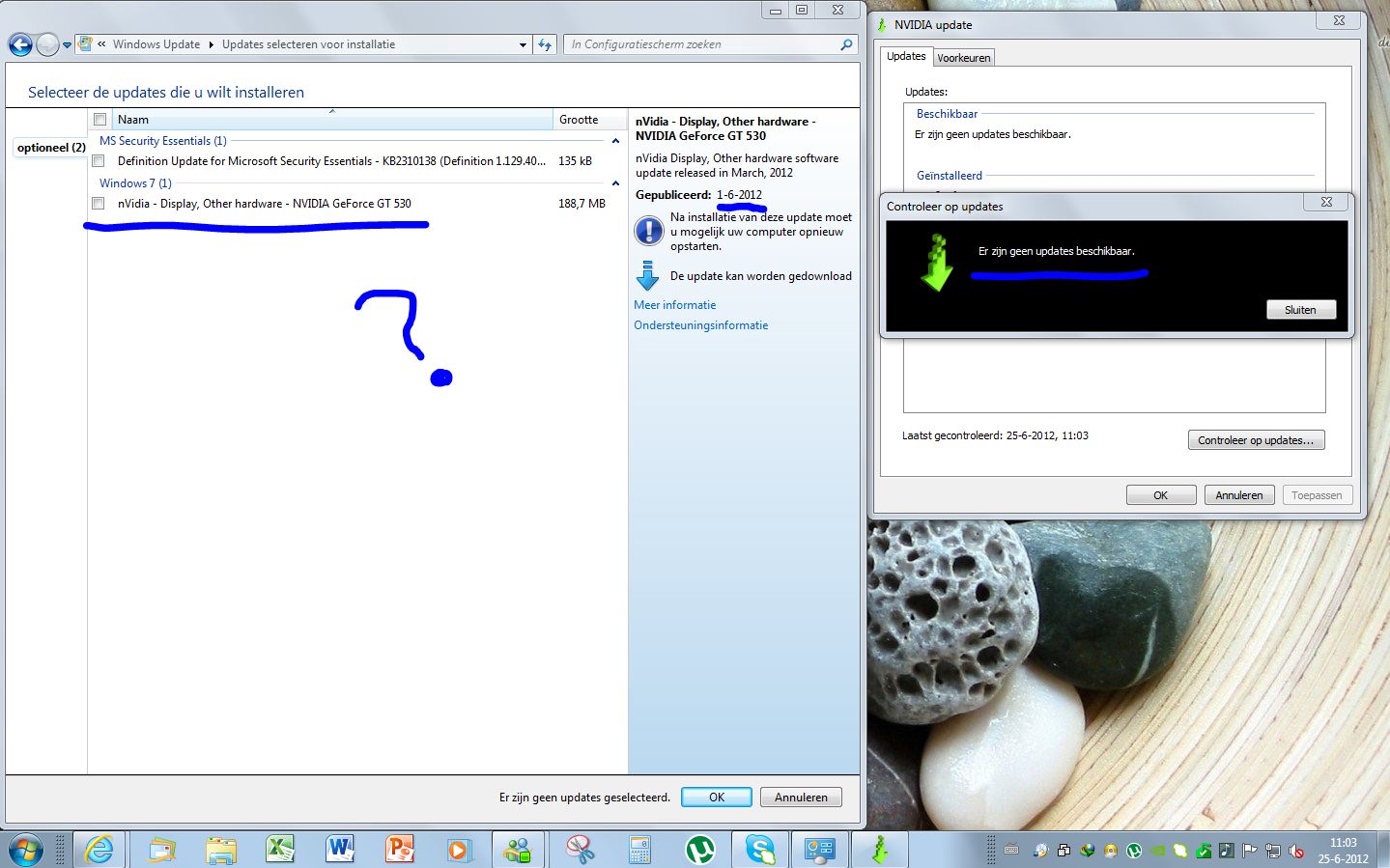
Task: Open Windows Media Player from the taskbar
Action: tap(458, 850)
